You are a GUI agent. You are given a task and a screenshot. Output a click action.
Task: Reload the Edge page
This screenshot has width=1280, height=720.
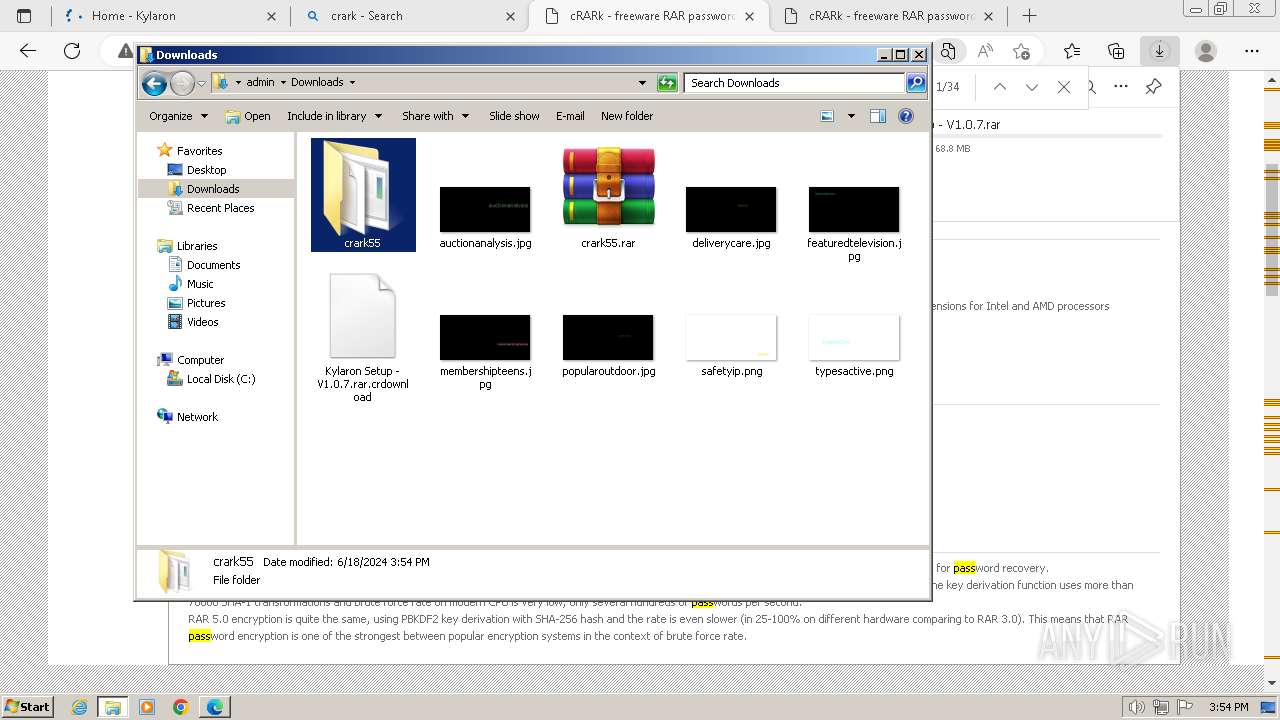click(x=72, y=51)
